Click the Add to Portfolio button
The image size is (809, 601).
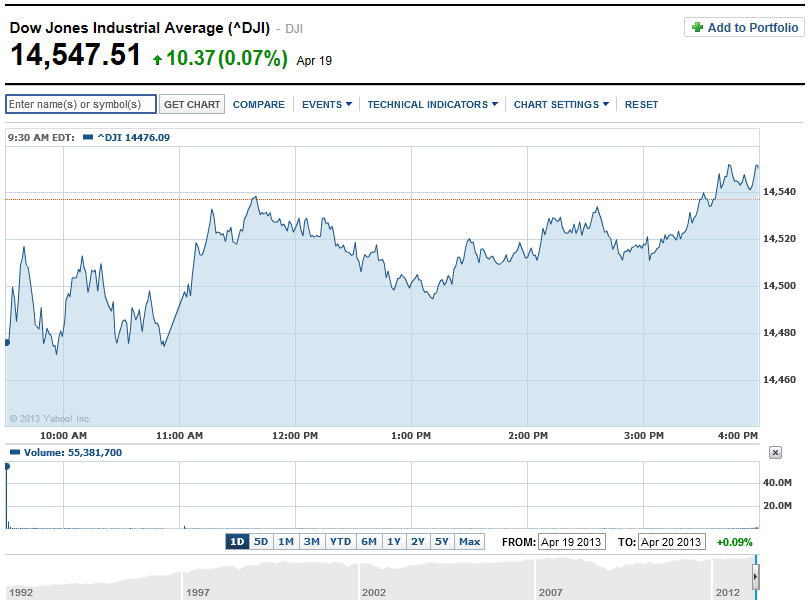pyautogui.click(x=743, y=28)
